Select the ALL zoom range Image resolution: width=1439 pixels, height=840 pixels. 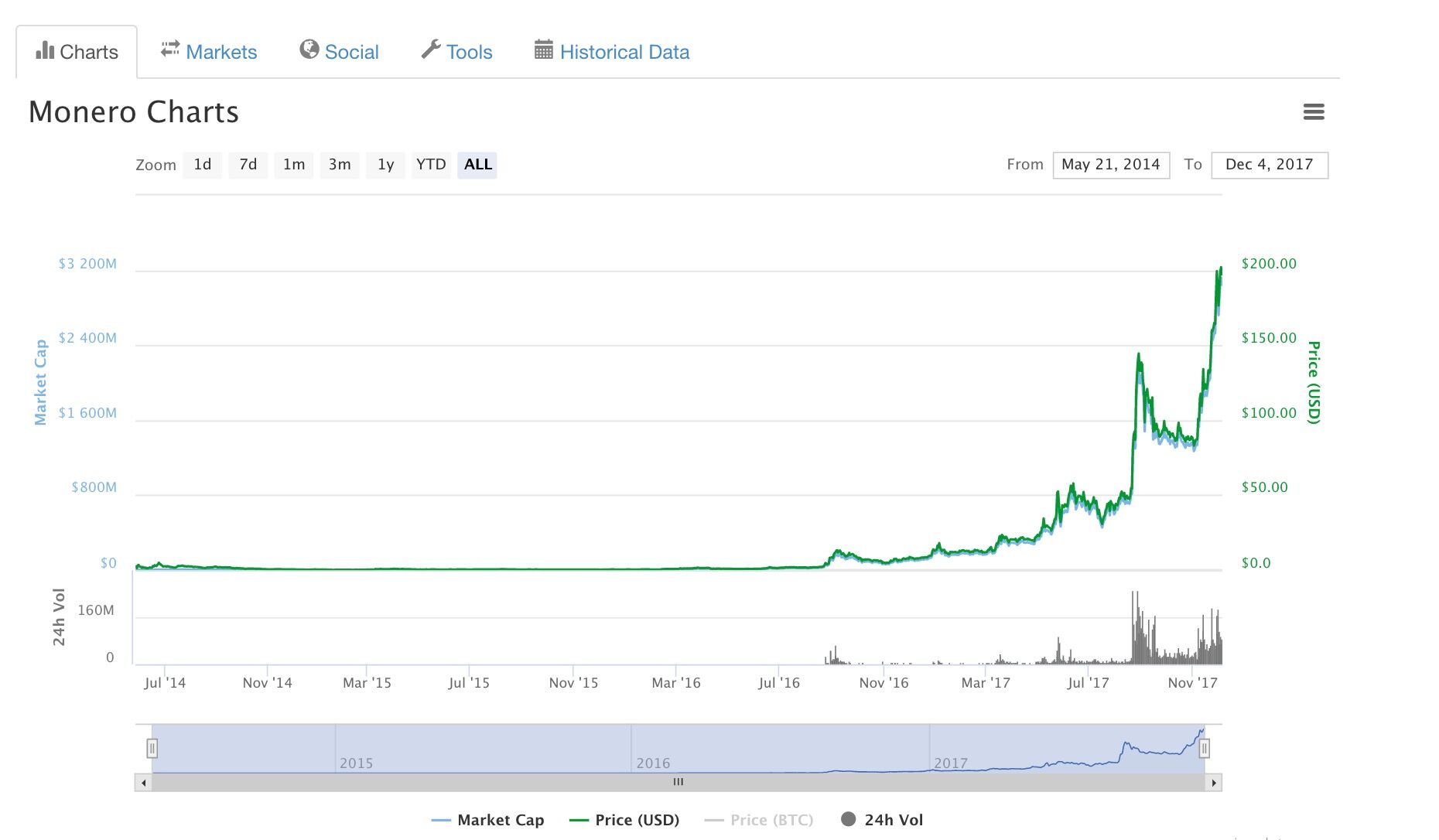tap(477, 165)
